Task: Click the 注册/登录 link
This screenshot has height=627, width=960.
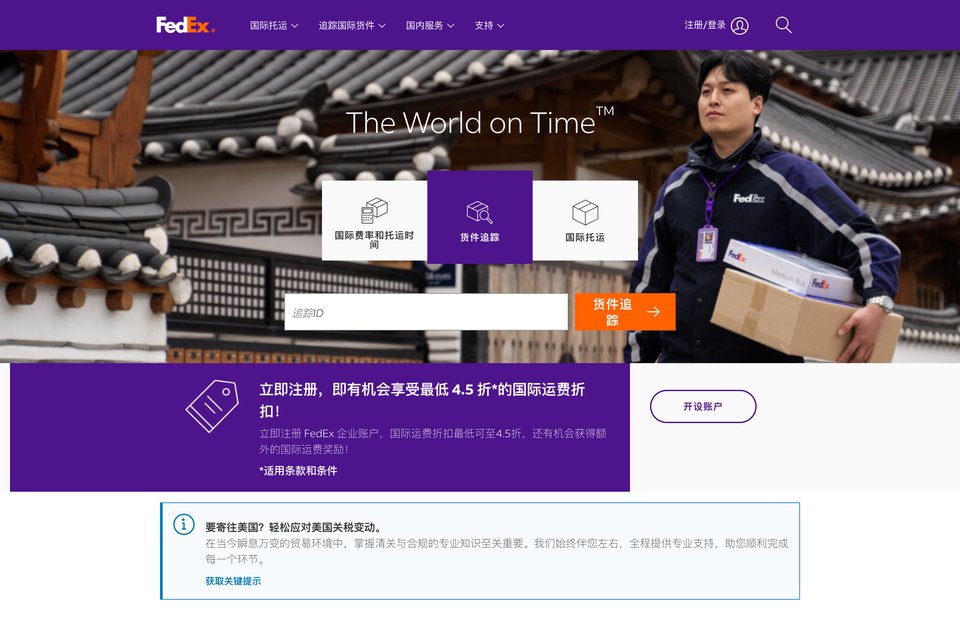Action: pyautogui.click(x=705, y=25)
